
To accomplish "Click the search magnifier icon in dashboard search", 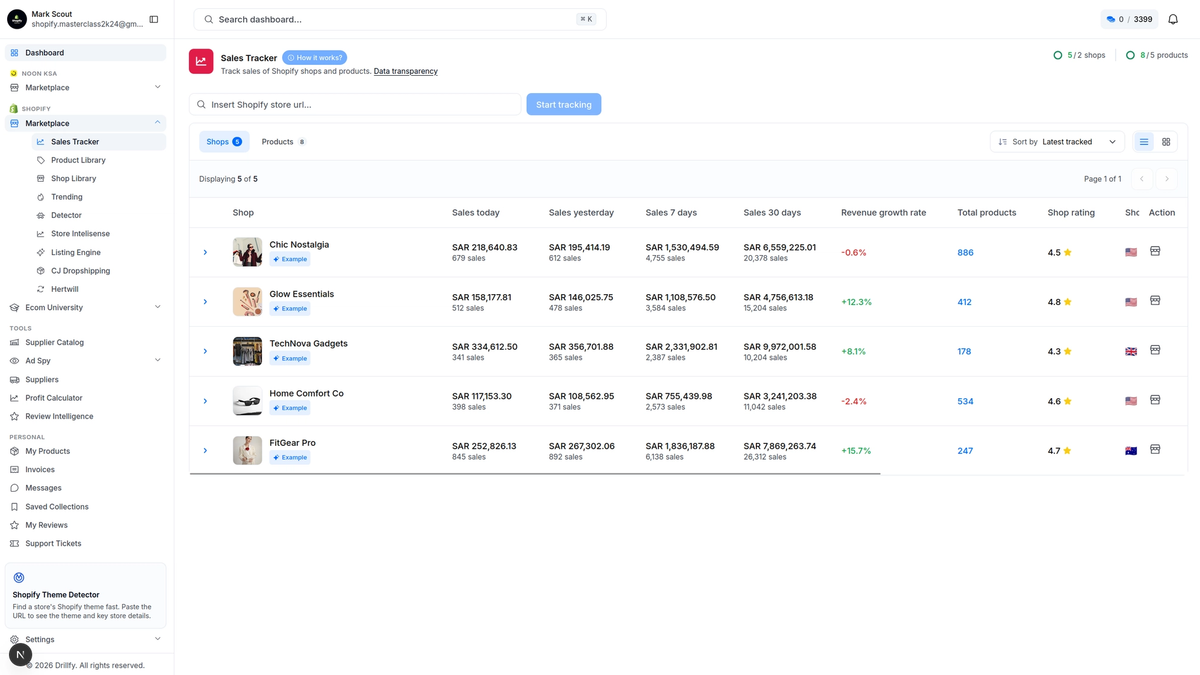I will pos(209,19).
